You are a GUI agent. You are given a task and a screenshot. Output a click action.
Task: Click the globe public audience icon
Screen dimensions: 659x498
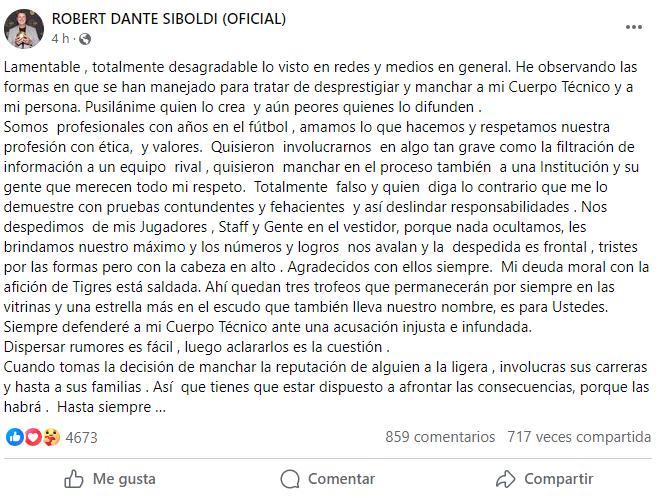[85, 39]
